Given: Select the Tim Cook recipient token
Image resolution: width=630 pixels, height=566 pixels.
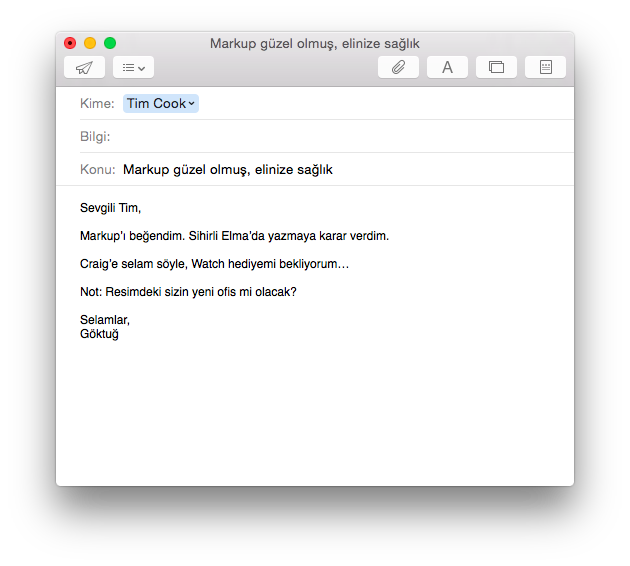Looking at the screenshot, I should (155, 103).
